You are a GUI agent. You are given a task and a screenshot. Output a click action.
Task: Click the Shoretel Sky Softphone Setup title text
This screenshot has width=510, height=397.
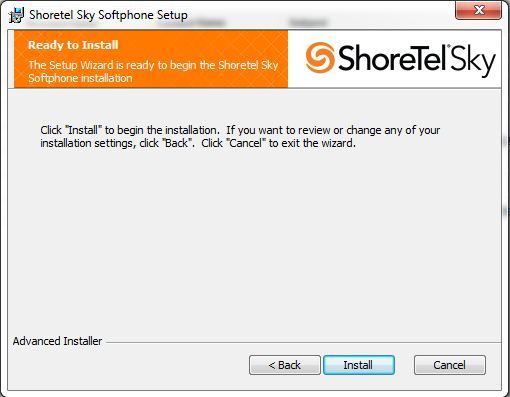108,15
